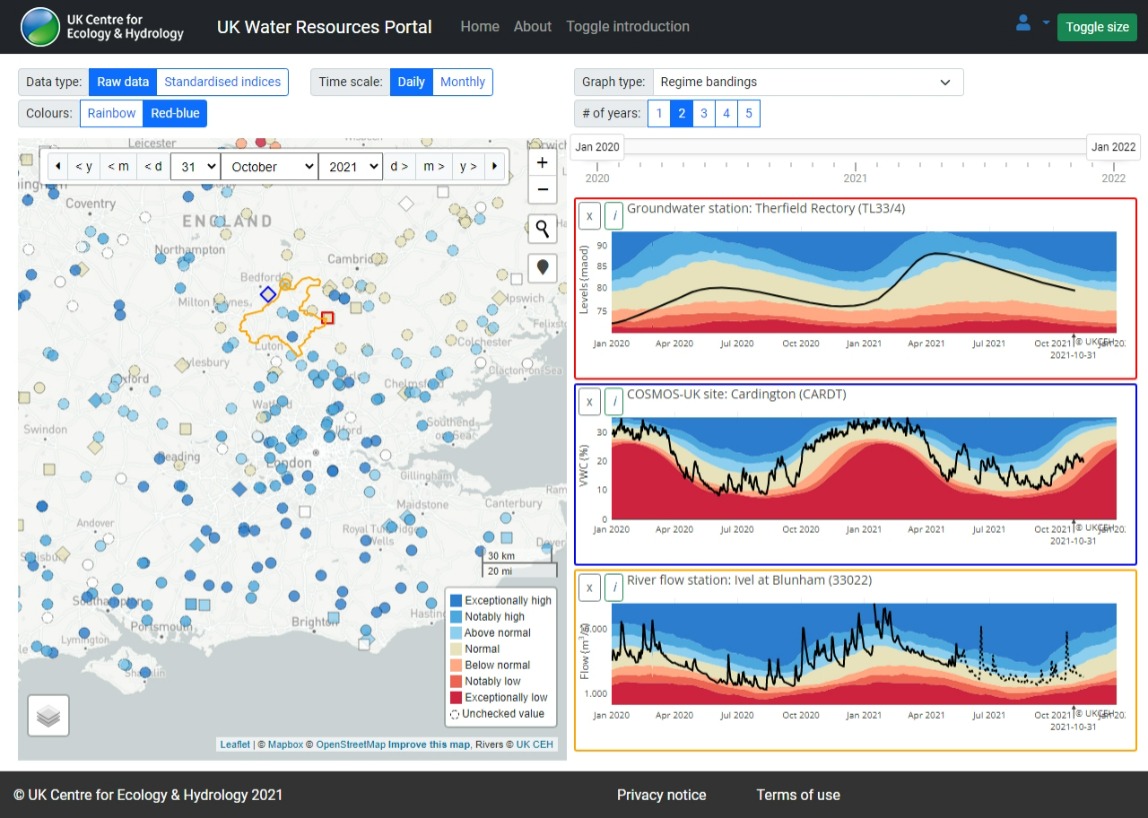Jump to first date with left arrow
Screen dimensions: 1148x818
pyautogui.click(x=58, y=166)
